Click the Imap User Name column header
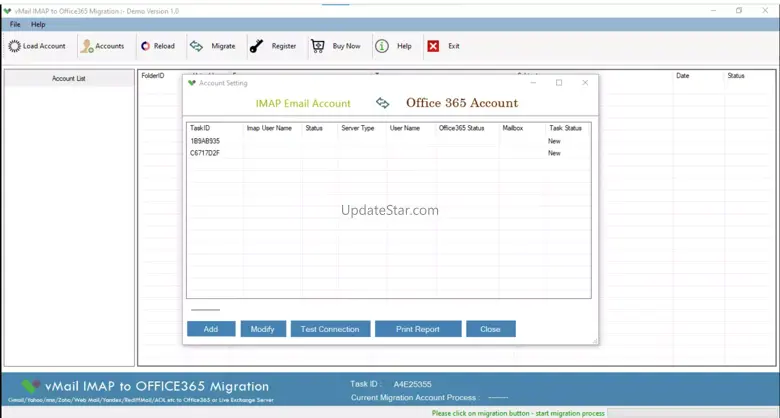Image resolution: width=780 pixels, height=418 pixels. (x=269, y=128)
